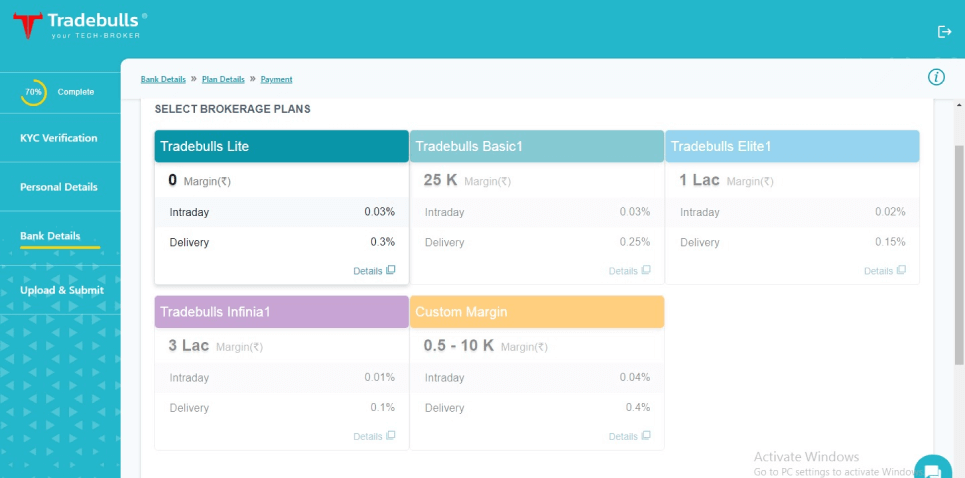This screenshot has height=478, width=965.
Task: Select the Tradebulls Lite plan header
Action: pos(281,146)
